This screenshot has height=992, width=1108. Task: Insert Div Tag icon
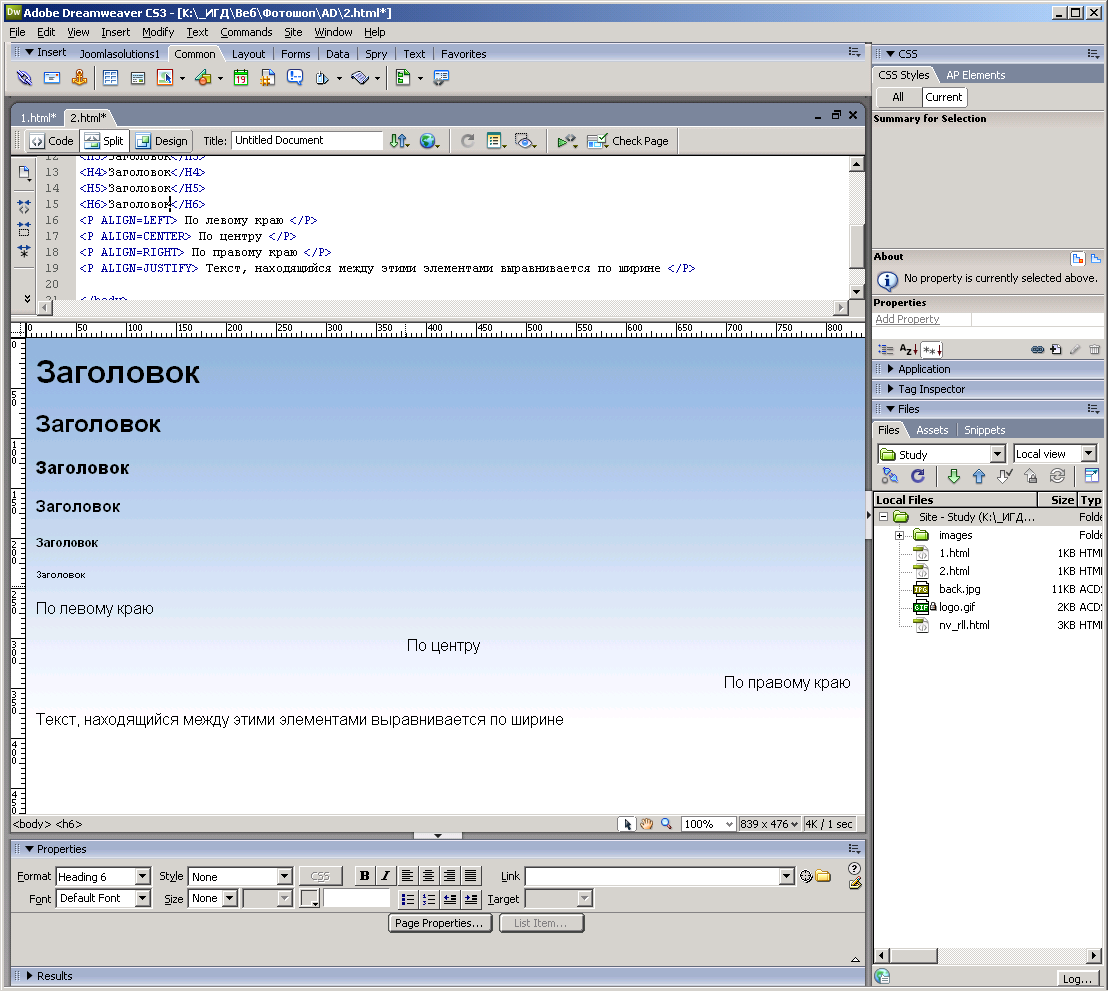(138, 78)
